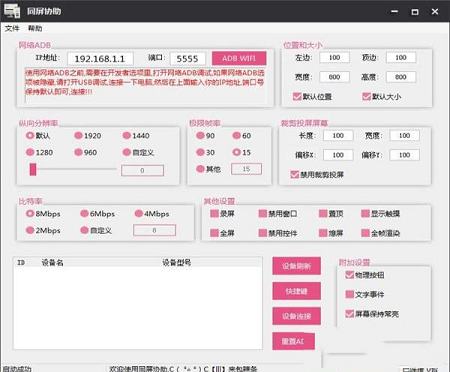Click the ADB WIFI button
The width and height of the screenshot is (450, 372).
[x=239, y=58]
